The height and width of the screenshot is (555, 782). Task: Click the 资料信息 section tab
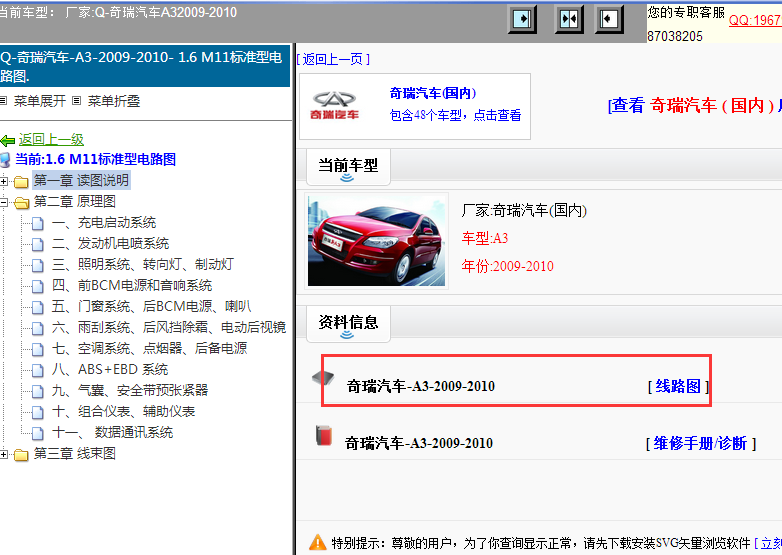tap(348, 324)
